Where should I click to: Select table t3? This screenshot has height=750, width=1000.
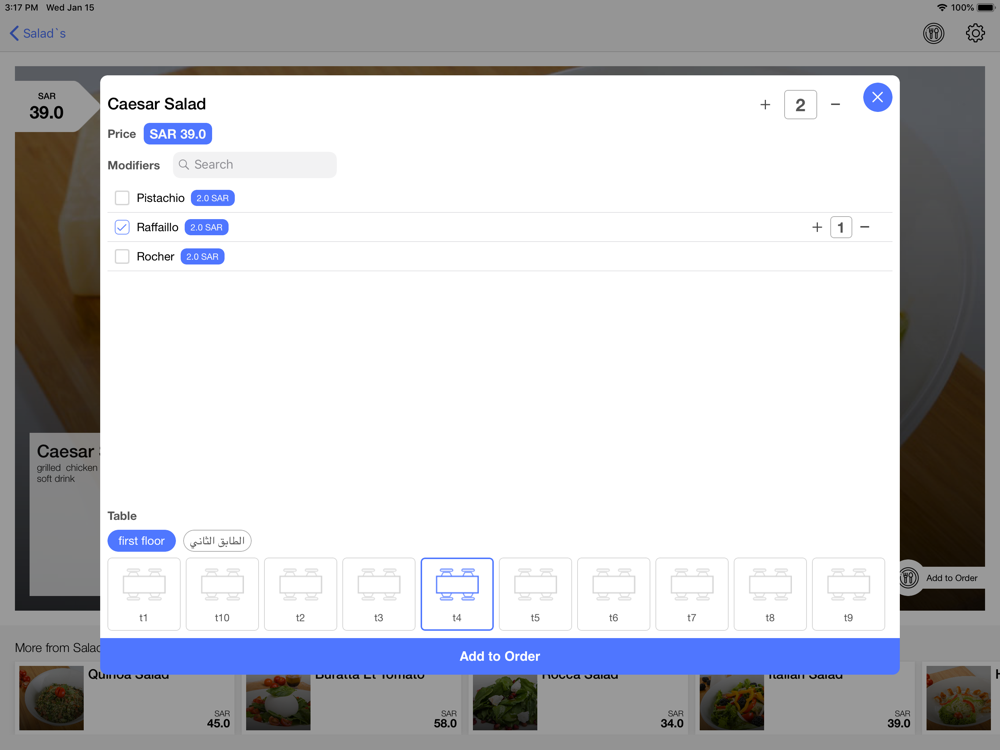pos(379,594)
